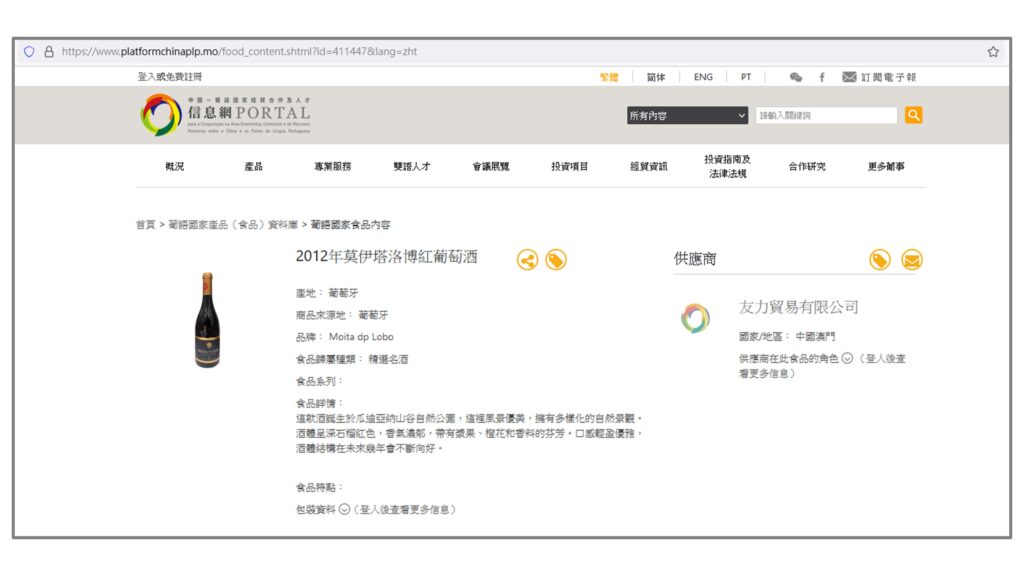Click the envelope icon to email the supplier
This screenshot has width=1024, height=576.
[911, 260]
